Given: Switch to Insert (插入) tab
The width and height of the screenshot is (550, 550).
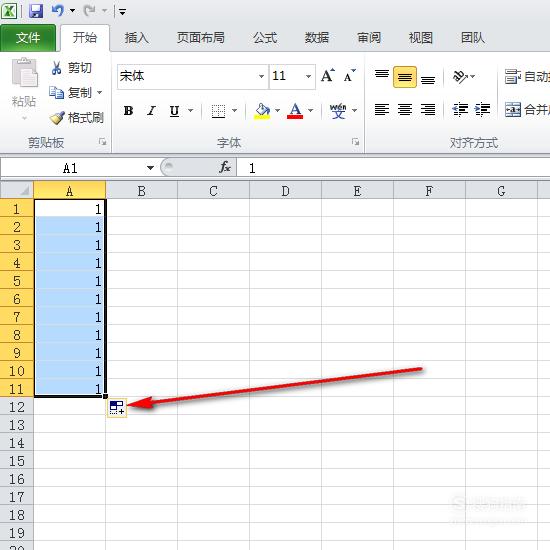Looking at the screenshot, I should [x=137, y=38].
